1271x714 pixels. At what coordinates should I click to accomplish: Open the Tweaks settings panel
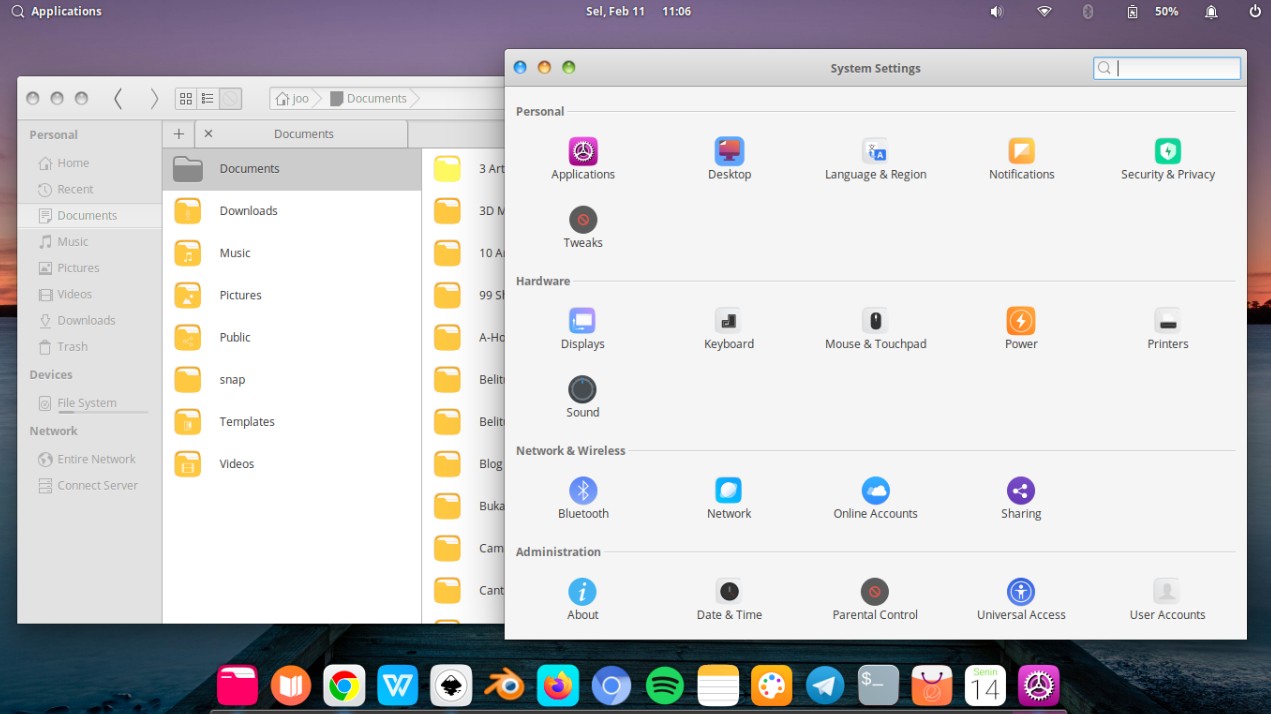[x=582, y=227]
